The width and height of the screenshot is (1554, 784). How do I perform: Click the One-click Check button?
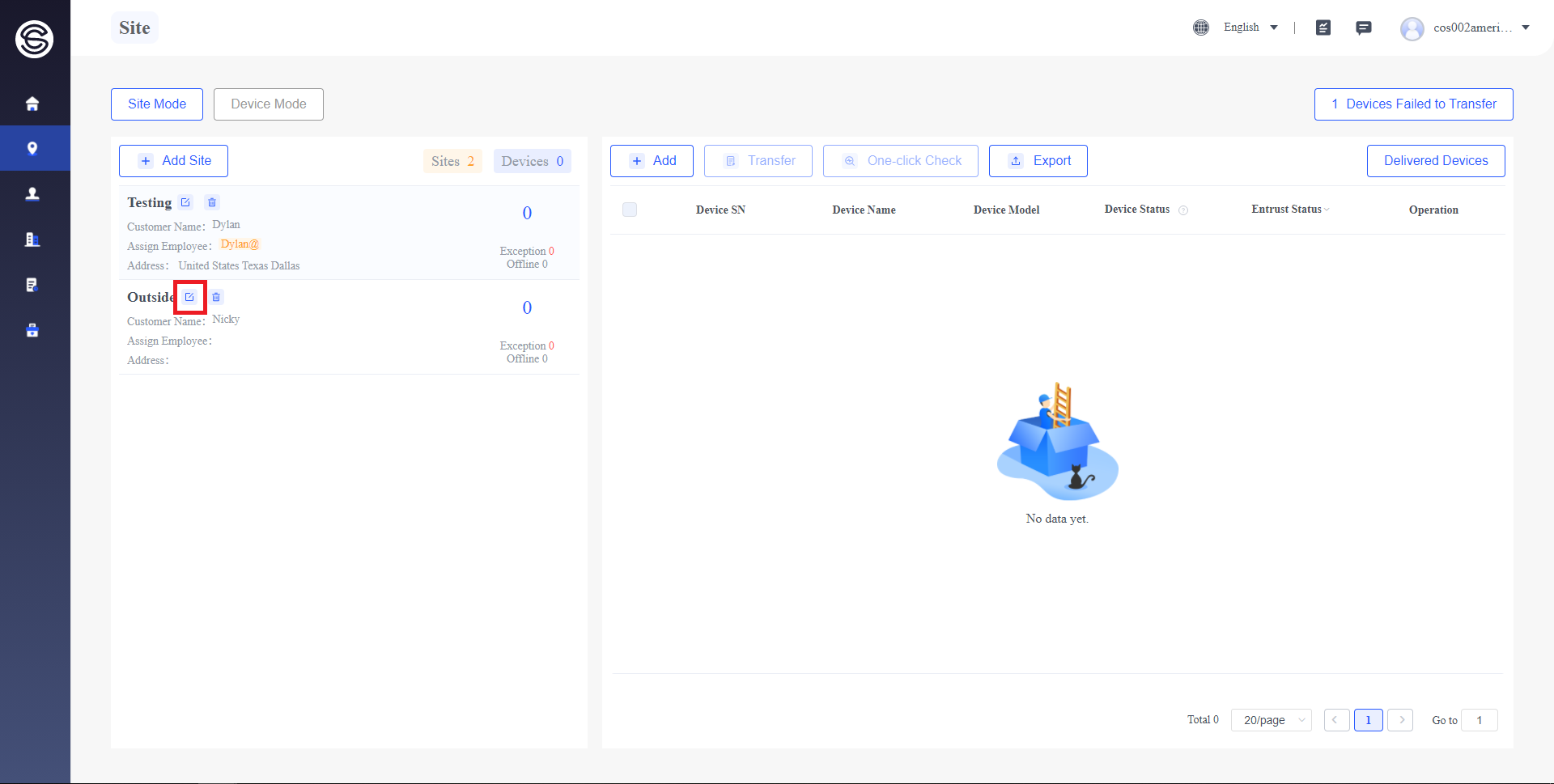[901, 161]
